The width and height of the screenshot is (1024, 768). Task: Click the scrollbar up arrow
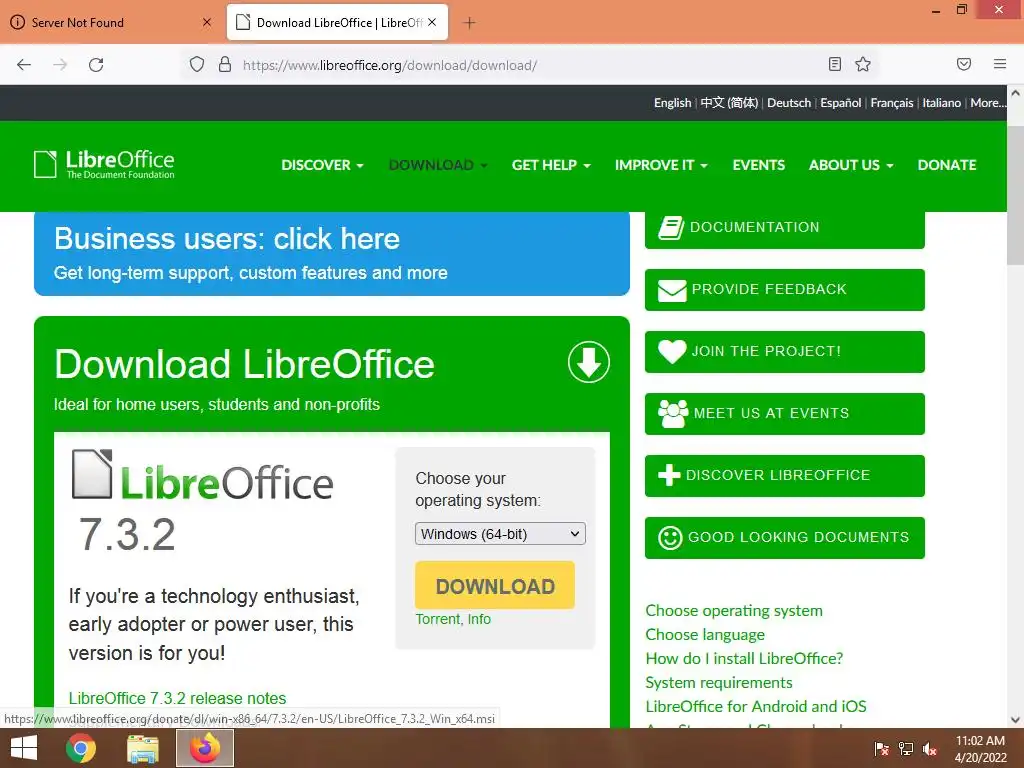click(1015, 93)
